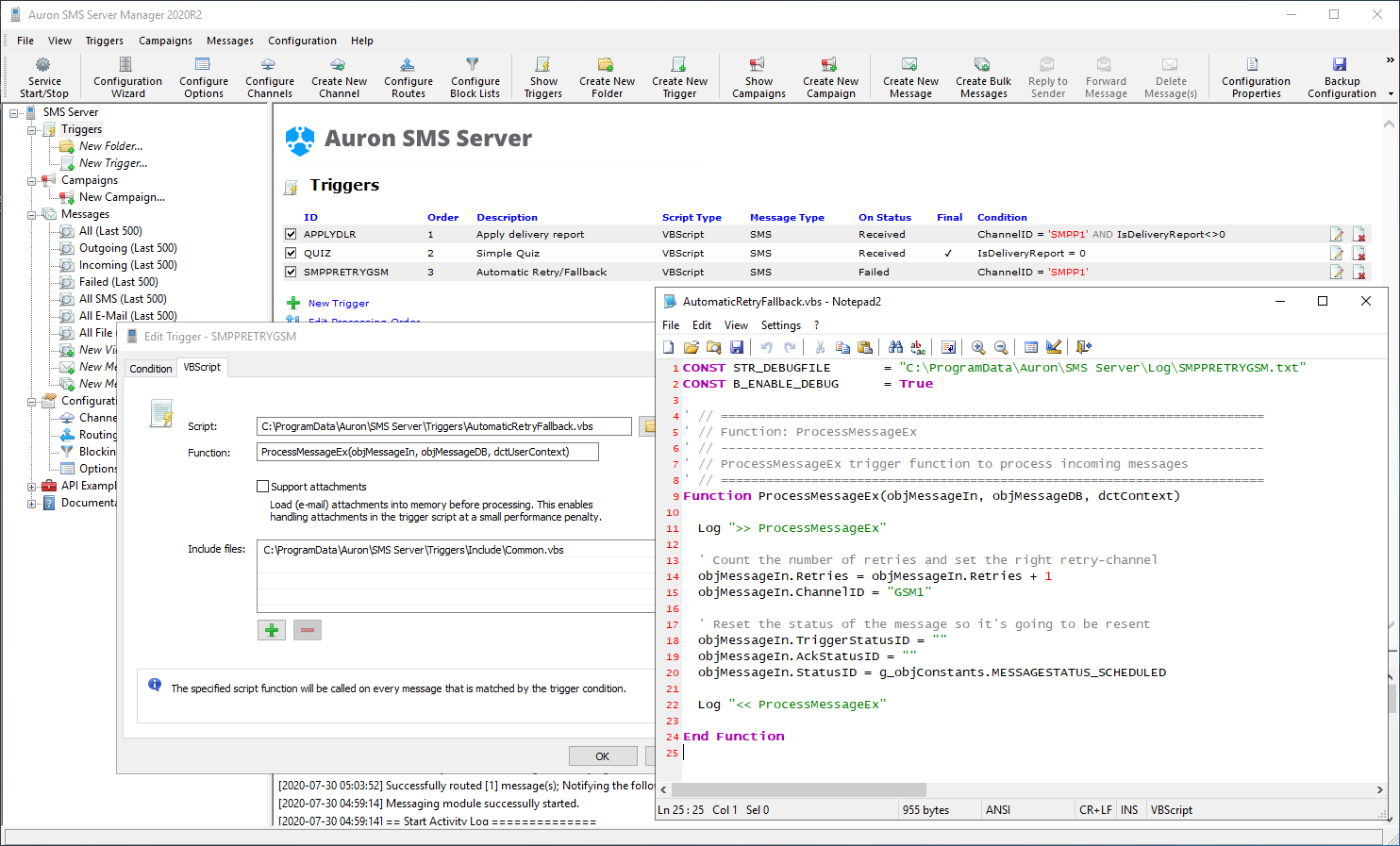This screenshot has width=1400, height=846.
Task: Switch to the Condition tab
Action: (x=151, y=369)
